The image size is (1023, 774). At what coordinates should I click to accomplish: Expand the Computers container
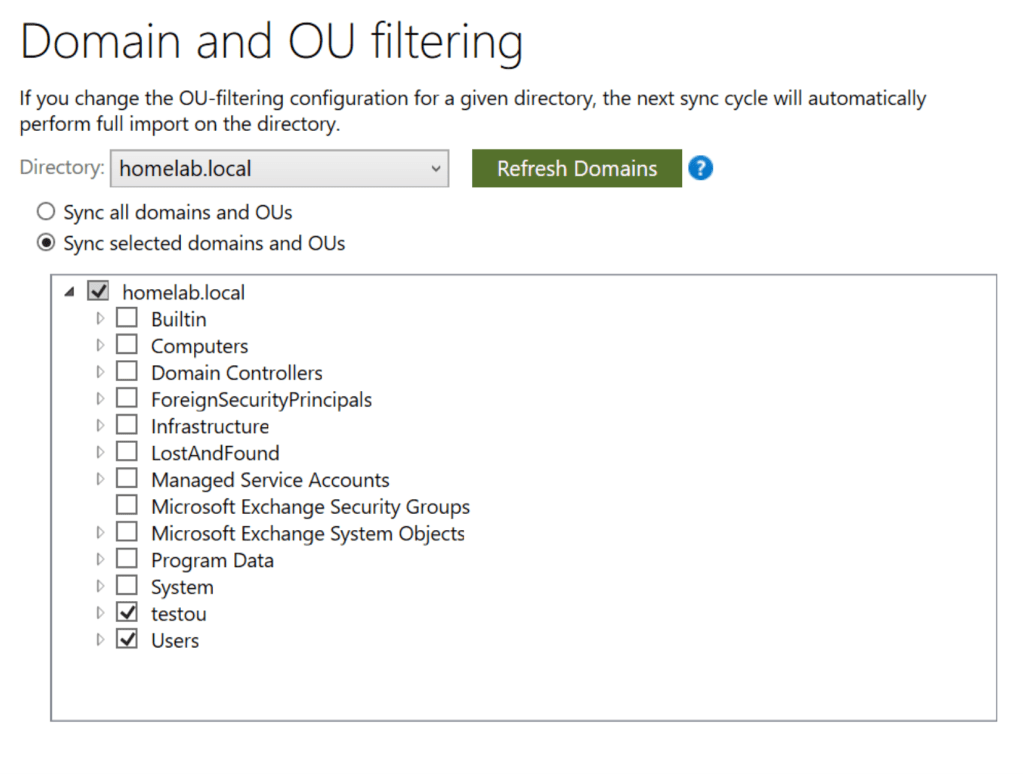[x=99, y=346]
